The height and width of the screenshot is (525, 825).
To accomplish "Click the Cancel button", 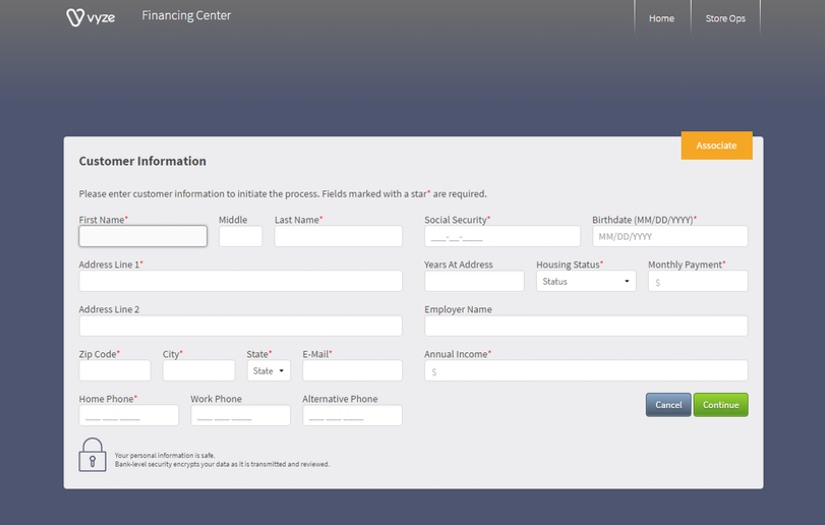I will click(x=668, y=405).
